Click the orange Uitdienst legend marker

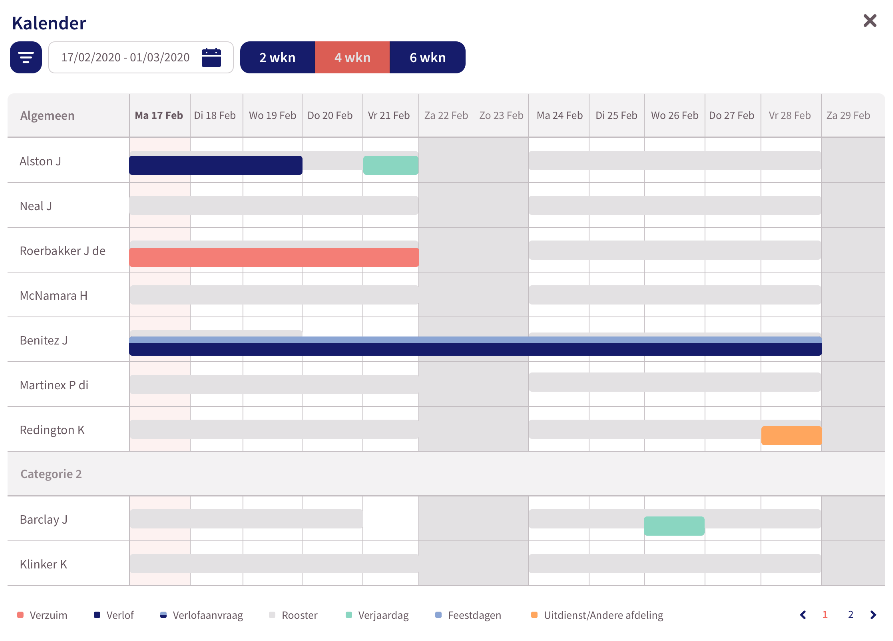coord(534,615)
